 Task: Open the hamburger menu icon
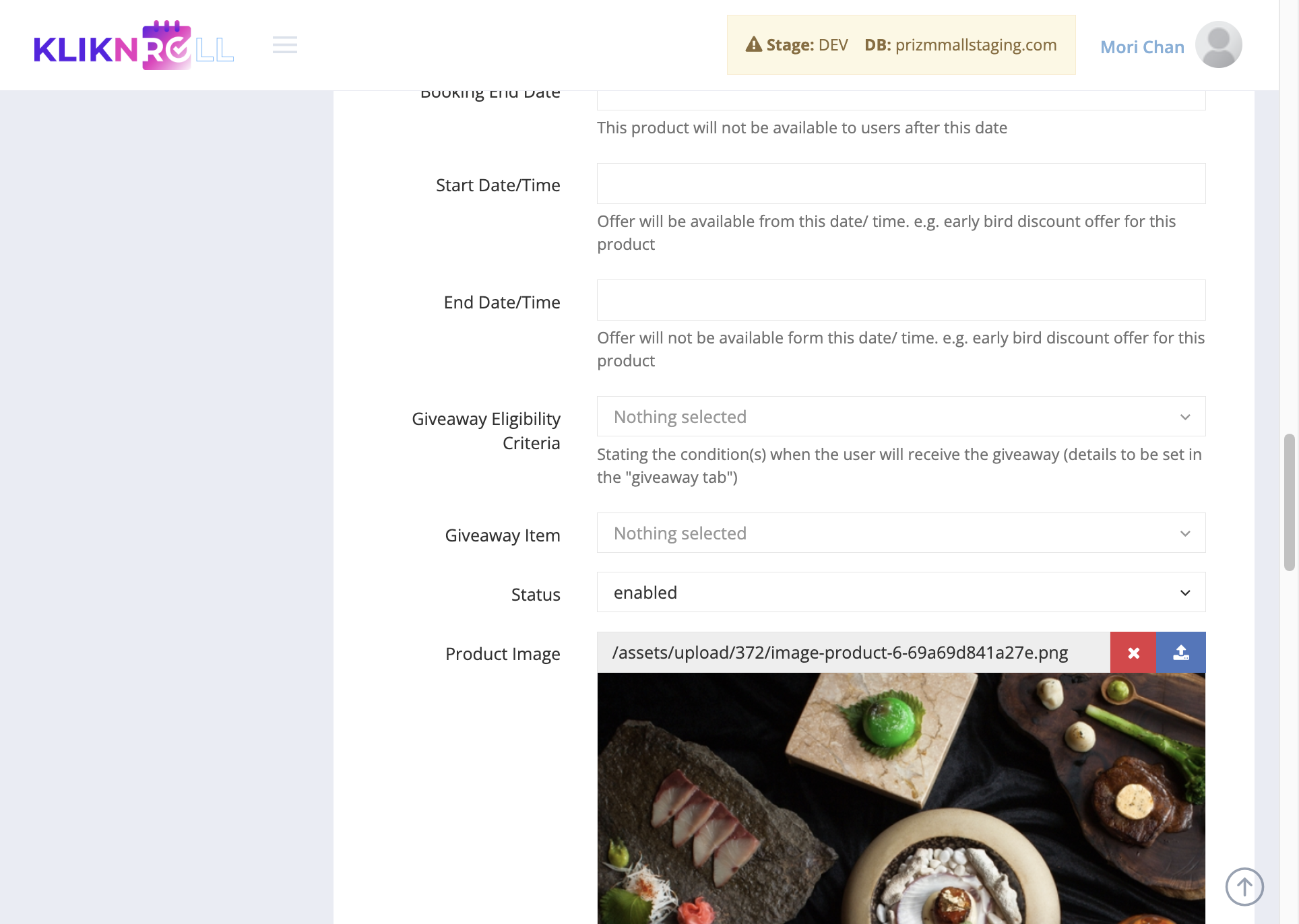coord(285,44)
